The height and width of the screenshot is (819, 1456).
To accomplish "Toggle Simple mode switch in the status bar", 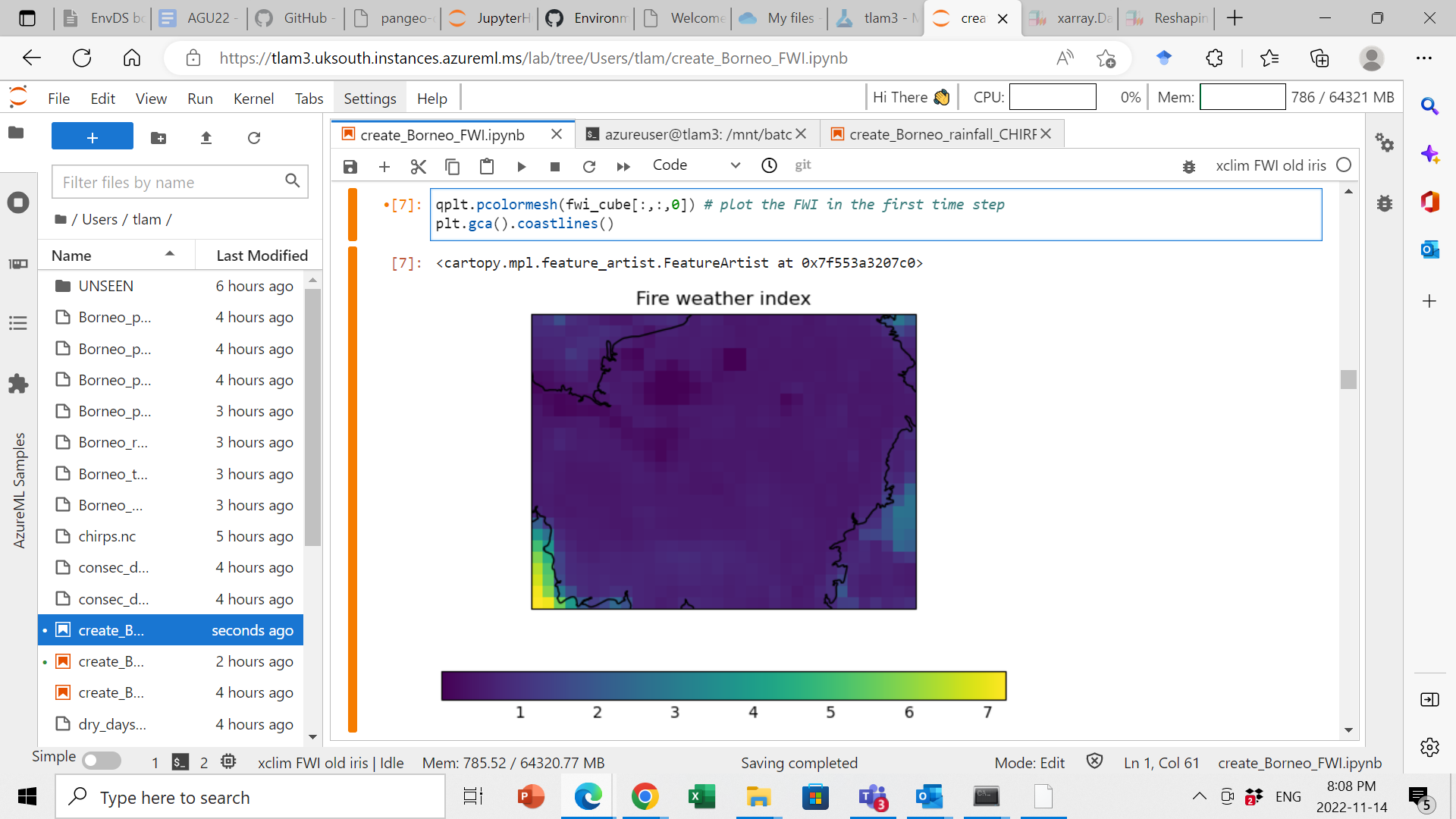I will (102, 761).
